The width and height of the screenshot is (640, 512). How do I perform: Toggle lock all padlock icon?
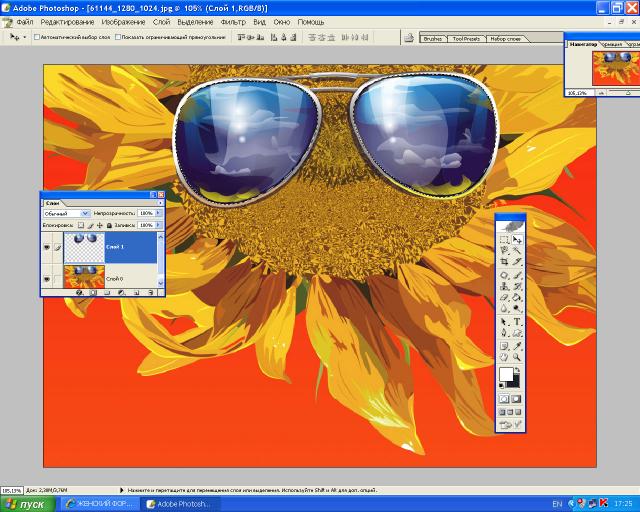point(109,225)
